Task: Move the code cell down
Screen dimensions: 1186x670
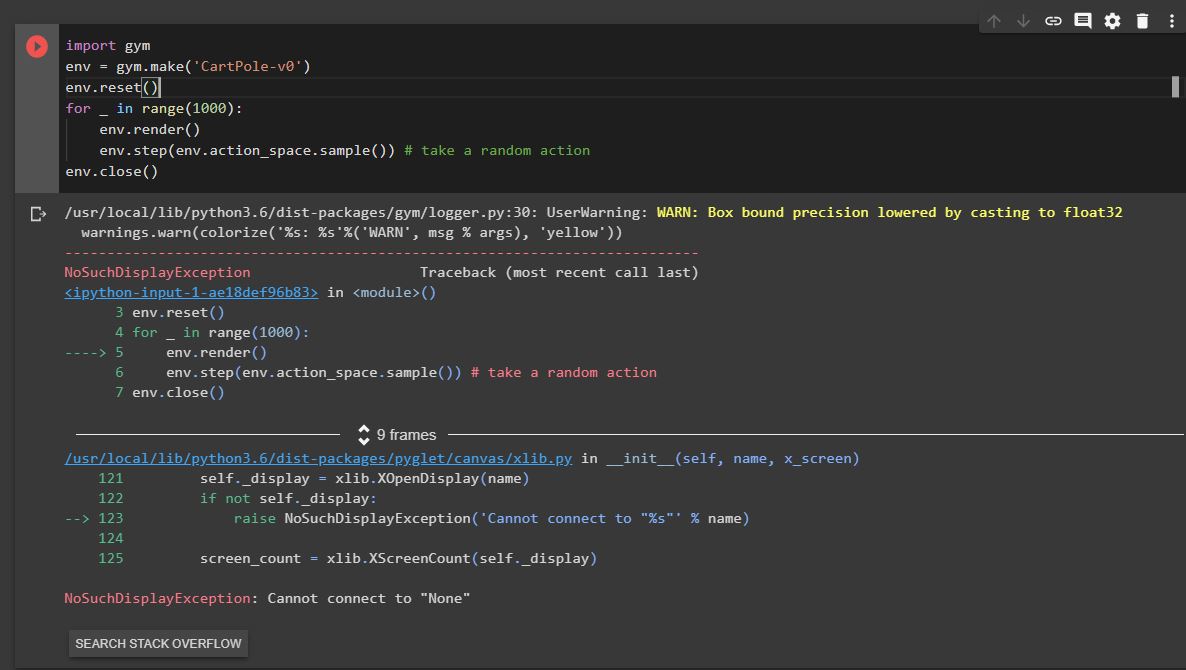Action: click(1022, 19)
